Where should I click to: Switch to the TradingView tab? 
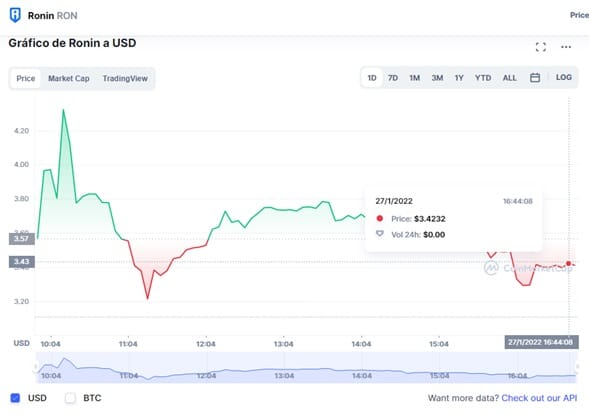pos(125,79)
